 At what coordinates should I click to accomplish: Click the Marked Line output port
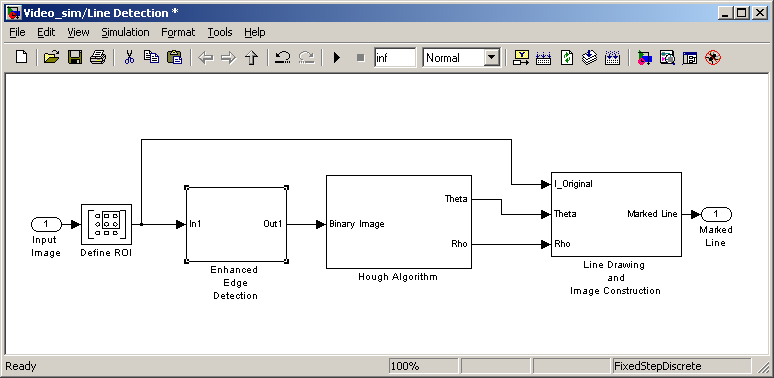[x=716, y=214]
